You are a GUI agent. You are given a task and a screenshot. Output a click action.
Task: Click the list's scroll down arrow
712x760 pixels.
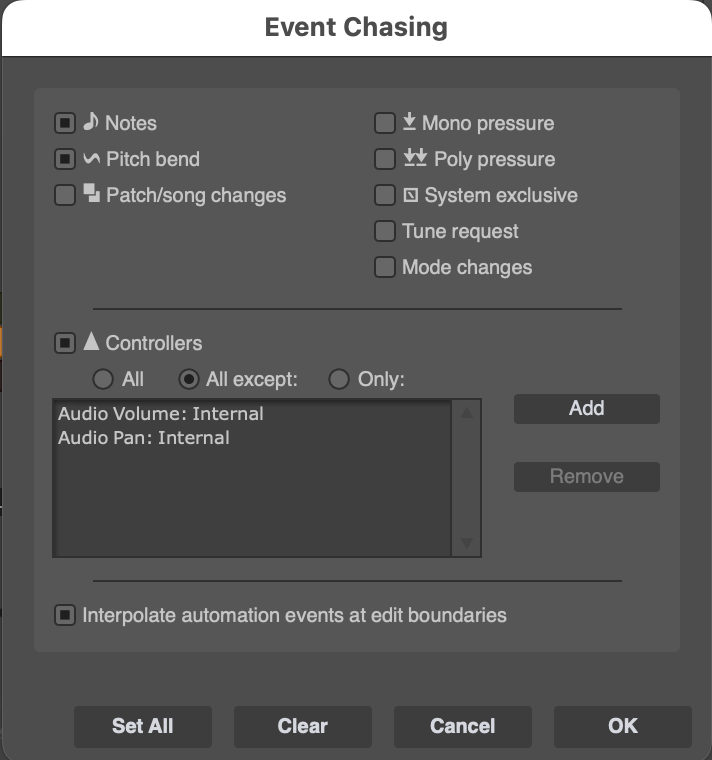[466, 543]
